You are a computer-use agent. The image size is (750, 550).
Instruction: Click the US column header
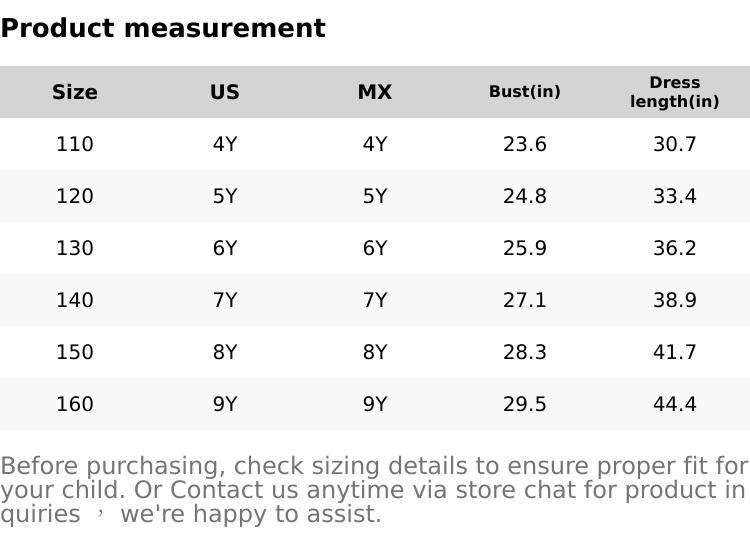(x=225, y=92)
